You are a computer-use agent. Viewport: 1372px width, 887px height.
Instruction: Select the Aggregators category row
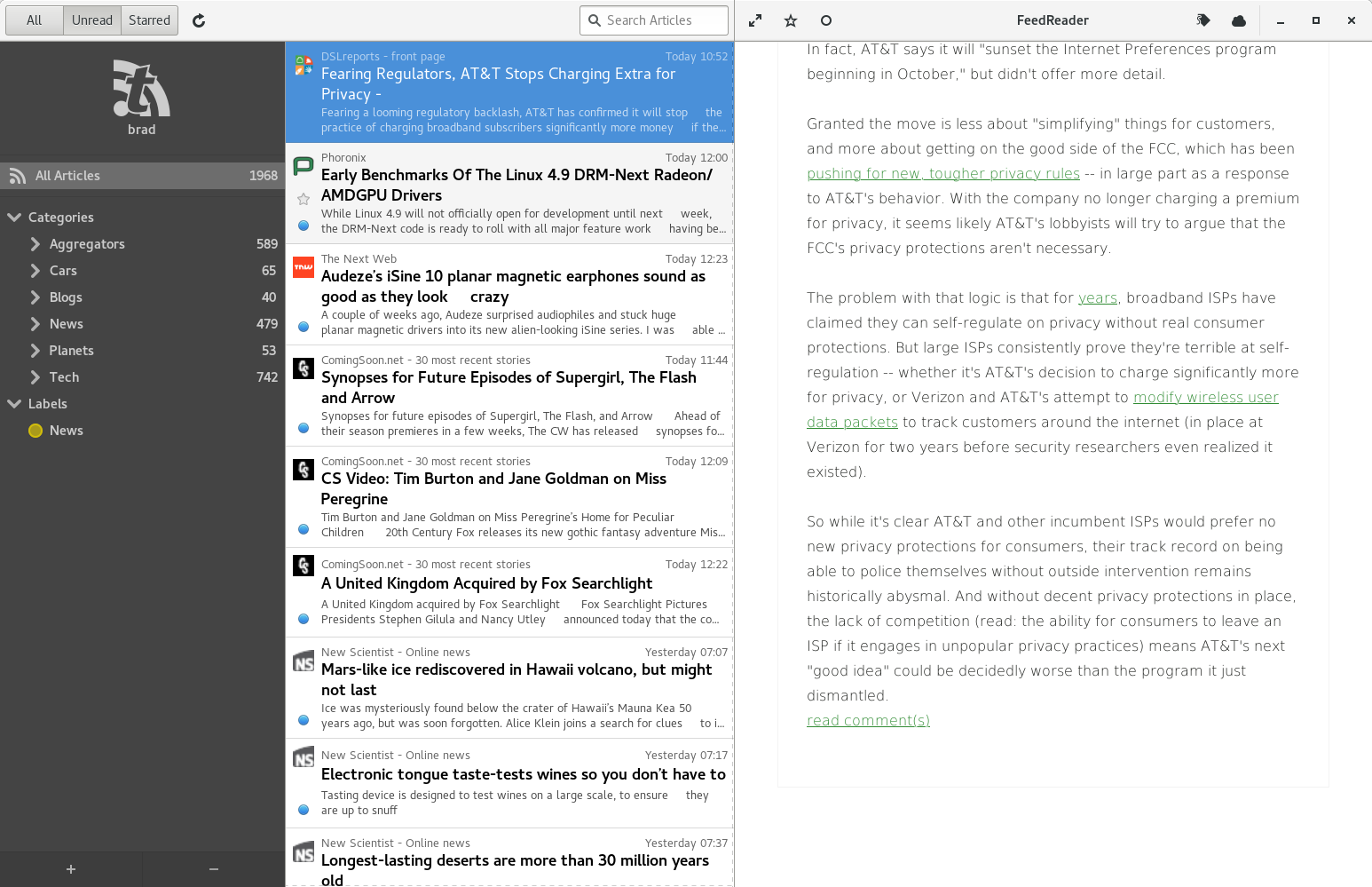(142, 244)
